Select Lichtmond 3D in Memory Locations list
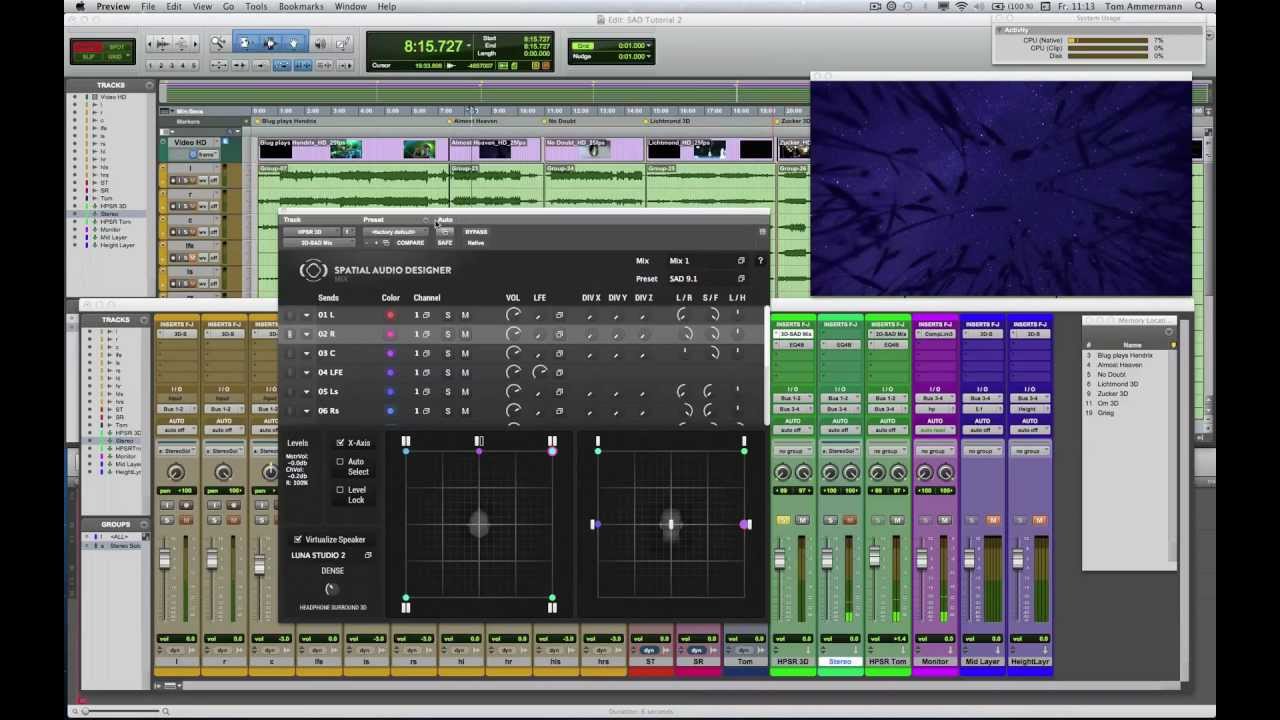The image size is (1280, 720). [1118, 384]
